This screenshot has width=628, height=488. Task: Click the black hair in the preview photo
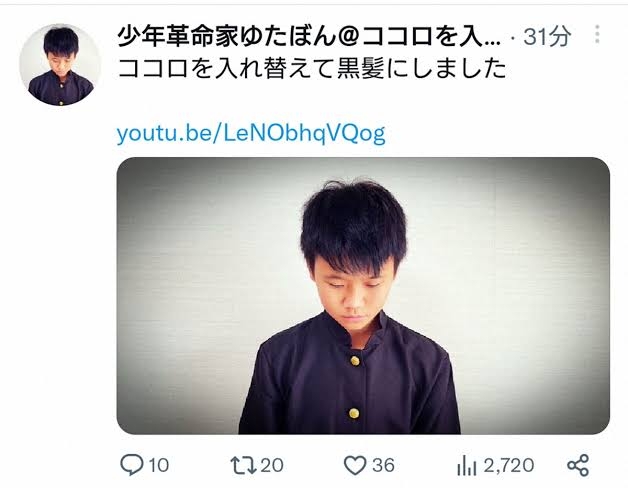[354, 222]
